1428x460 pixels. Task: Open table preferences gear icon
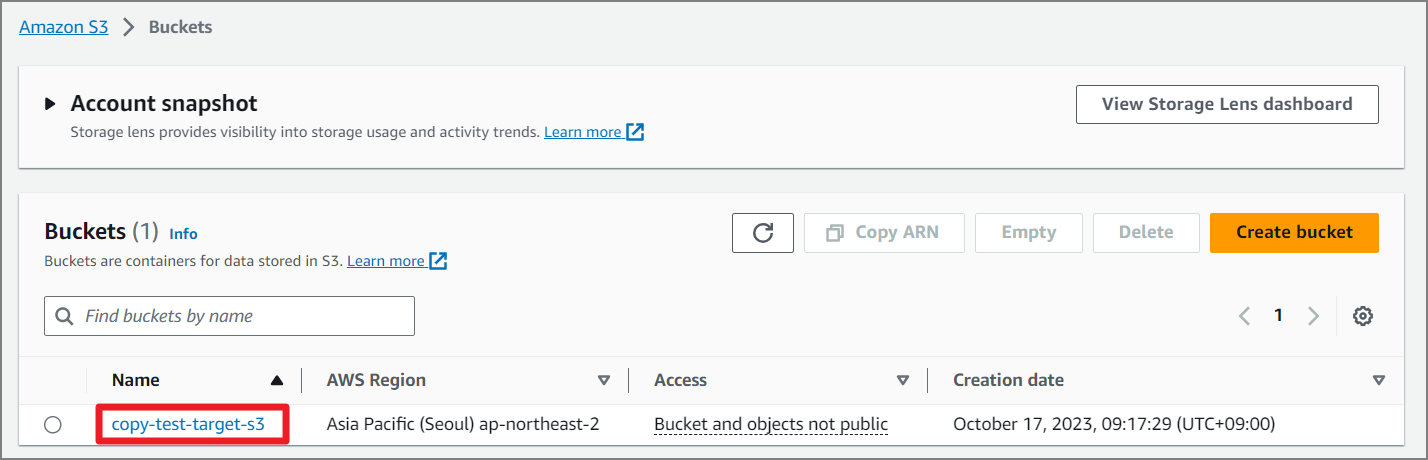point(1362,316)
